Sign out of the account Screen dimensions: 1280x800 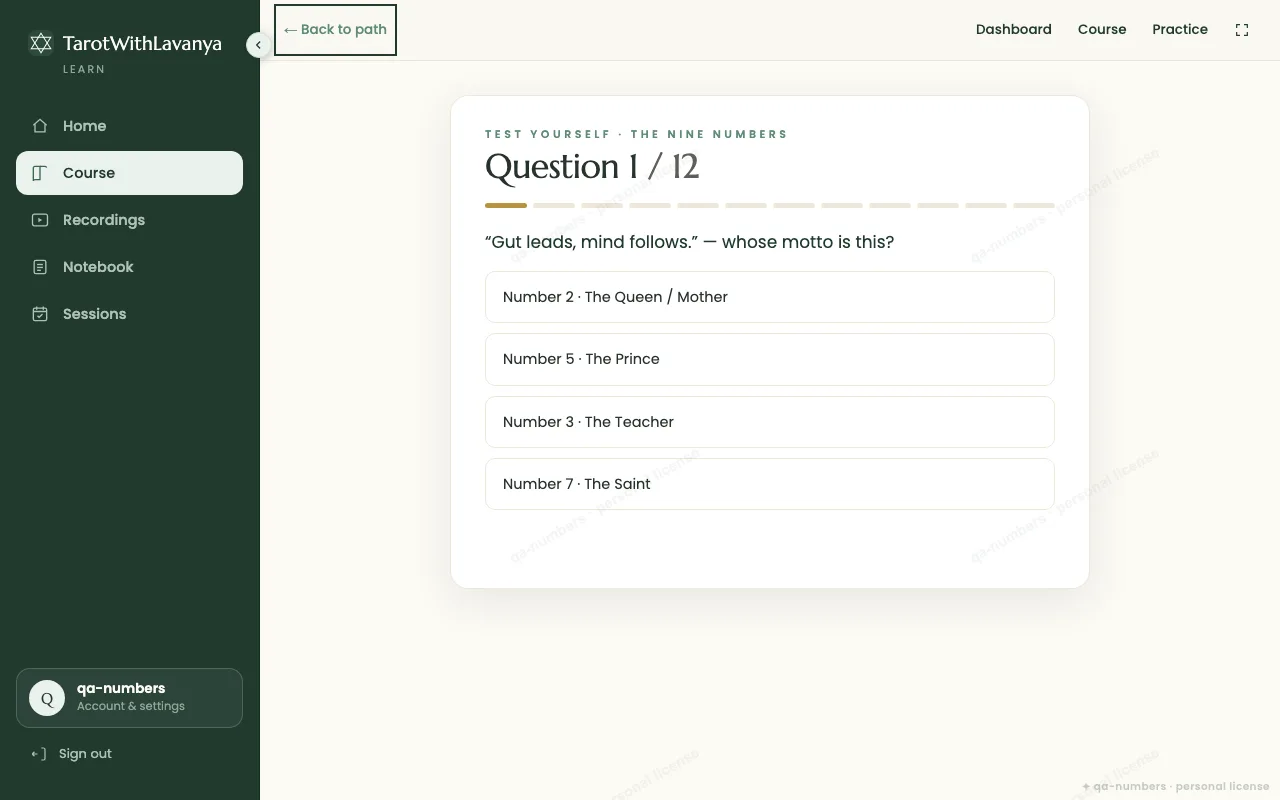[71, 754]
